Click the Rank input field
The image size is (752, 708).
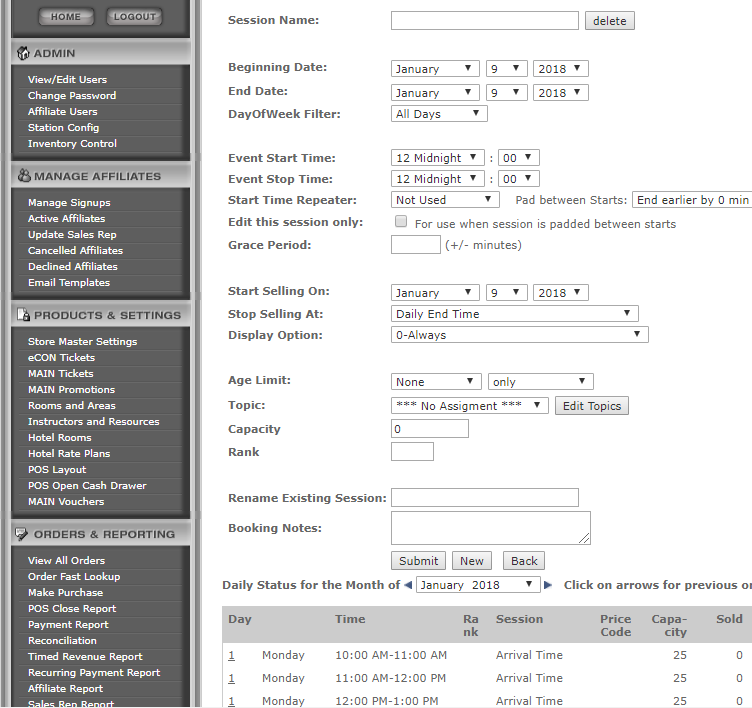tap(412, 452)
